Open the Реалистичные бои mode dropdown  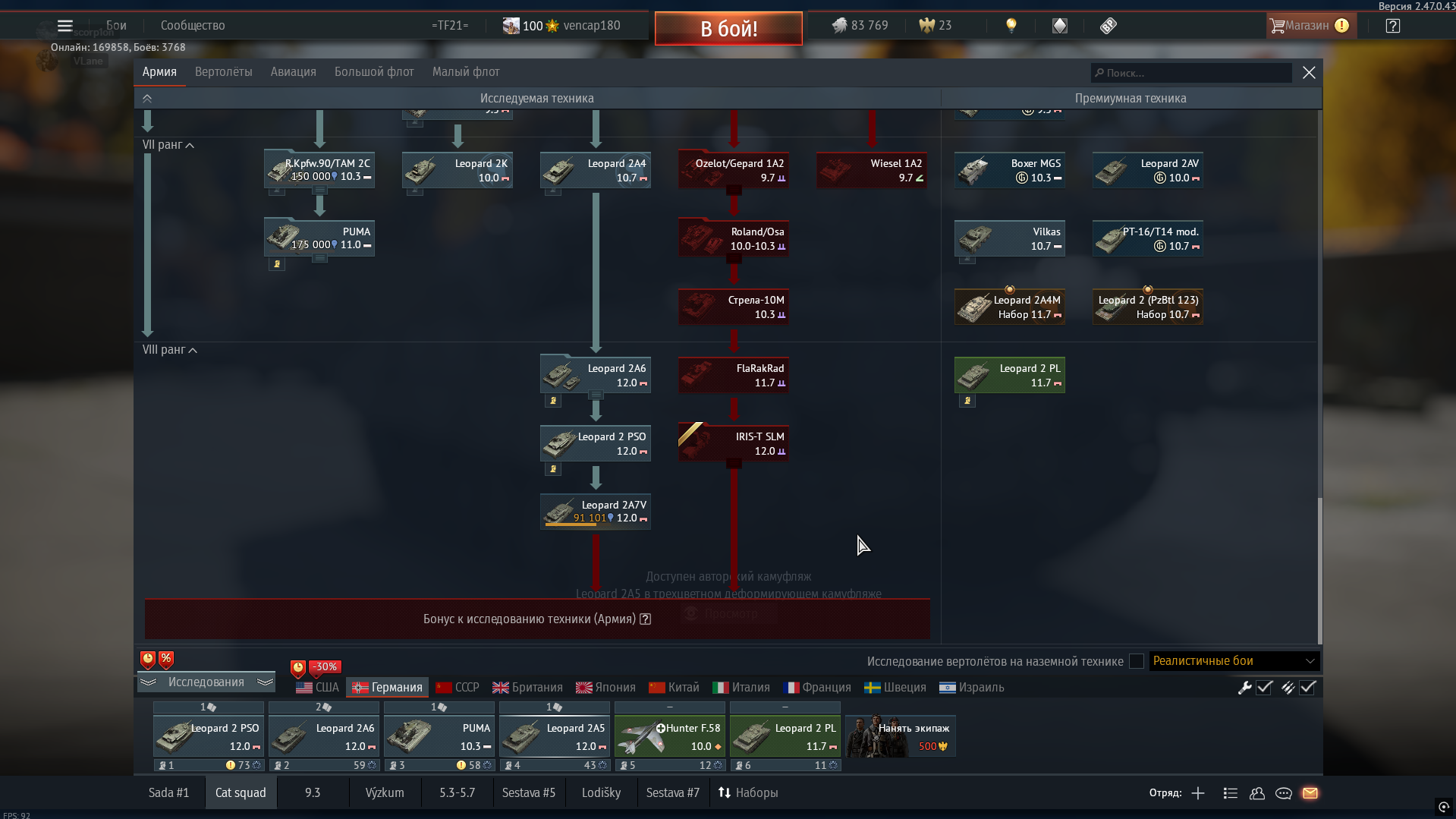pyautogui.click(x=1234, y=661)
